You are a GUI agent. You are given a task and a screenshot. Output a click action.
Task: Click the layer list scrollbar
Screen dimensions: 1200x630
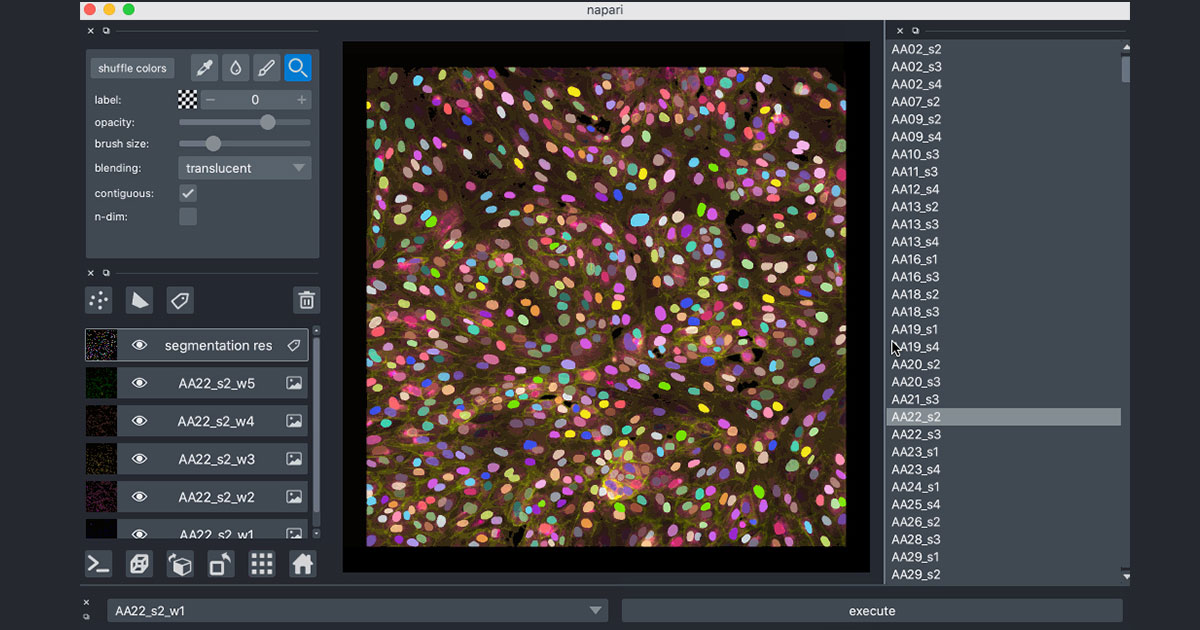pos(317,423)
